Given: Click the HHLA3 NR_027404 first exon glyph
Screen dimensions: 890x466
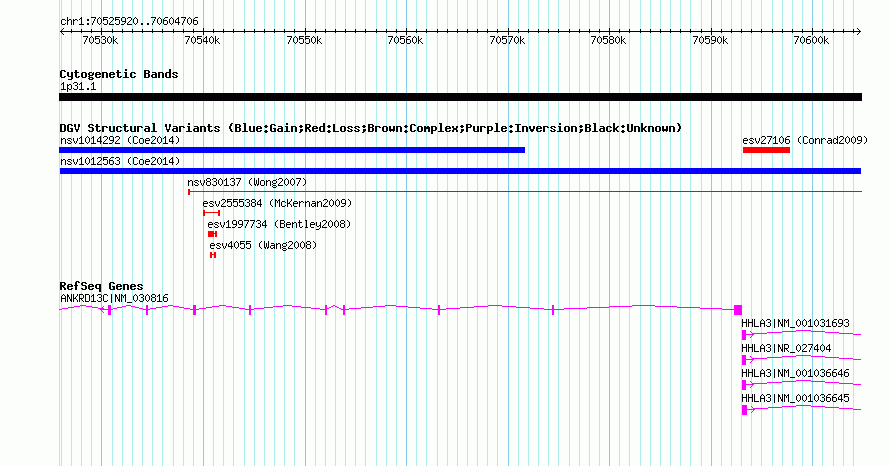Looking at the screenshot, I should point(744,360).
